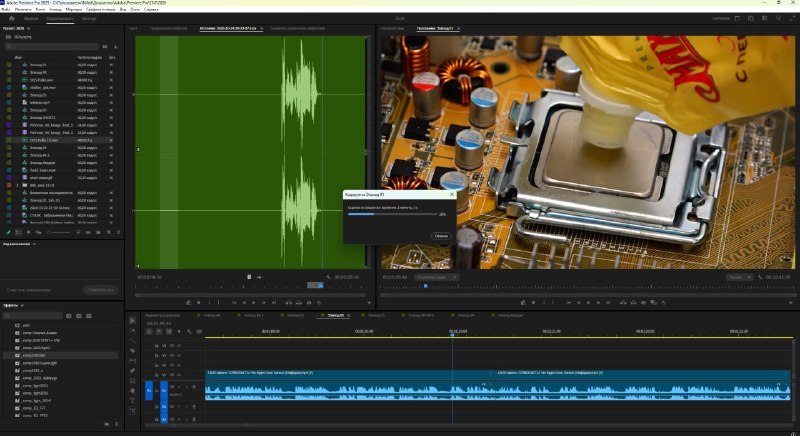Open the Home screen icon

click(12, 18)
